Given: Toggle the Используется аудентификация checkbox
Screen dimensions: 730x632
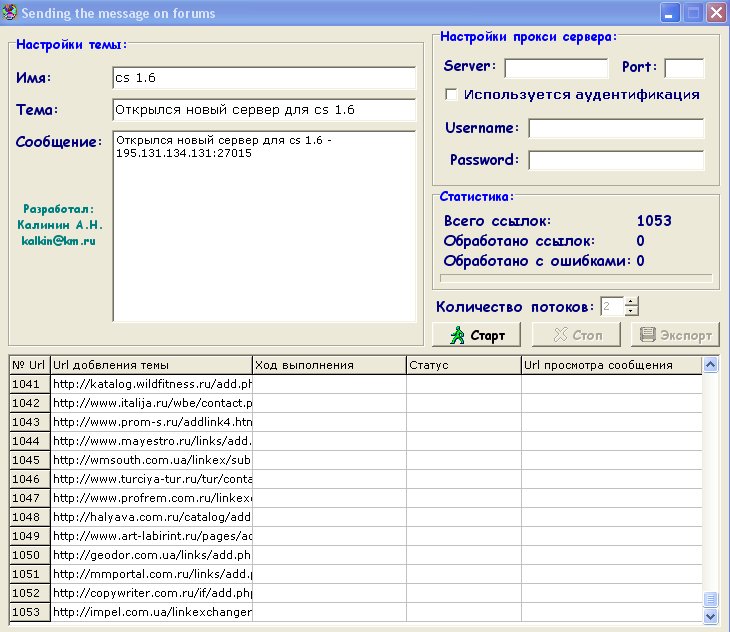Looking at the screenshot, I should 451,94.
